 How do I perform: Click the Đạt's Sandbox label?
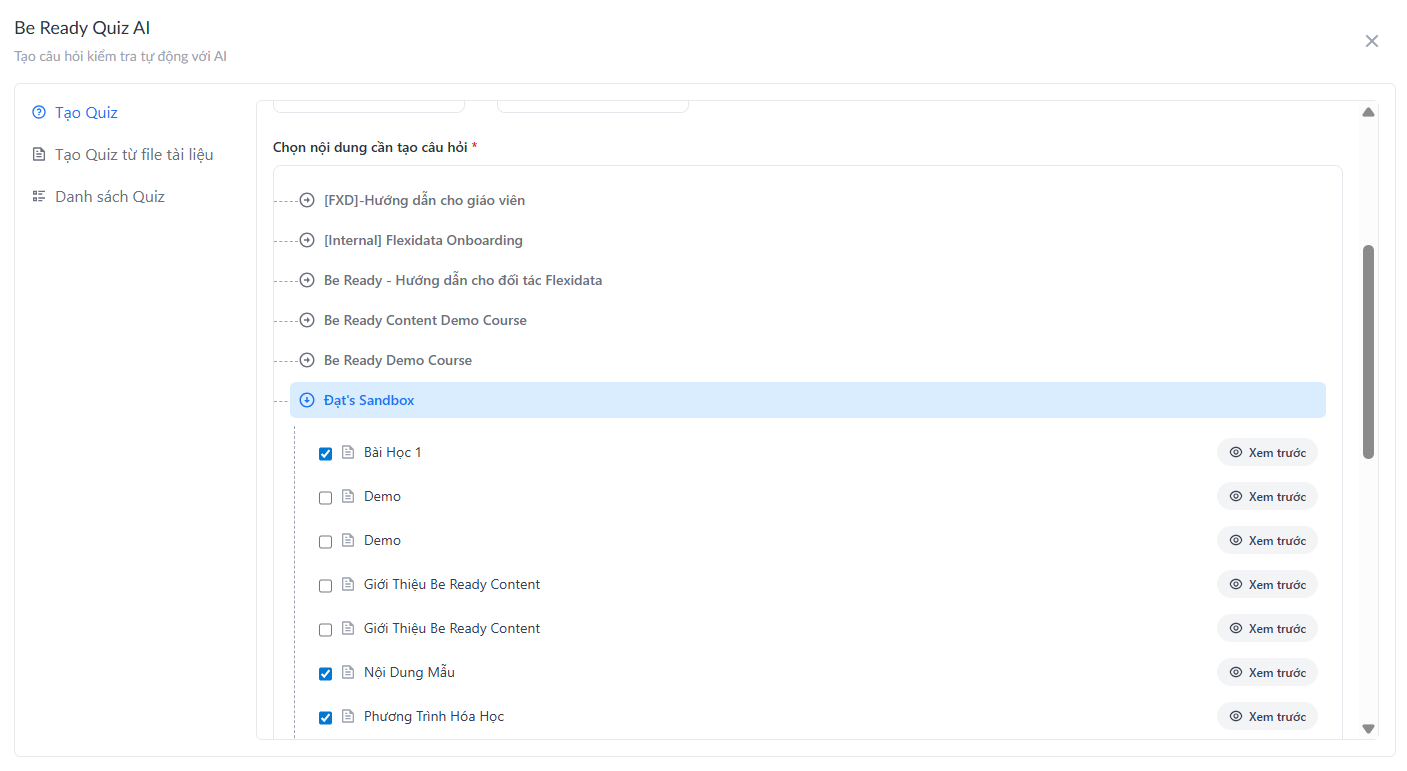tap(369, 400)
